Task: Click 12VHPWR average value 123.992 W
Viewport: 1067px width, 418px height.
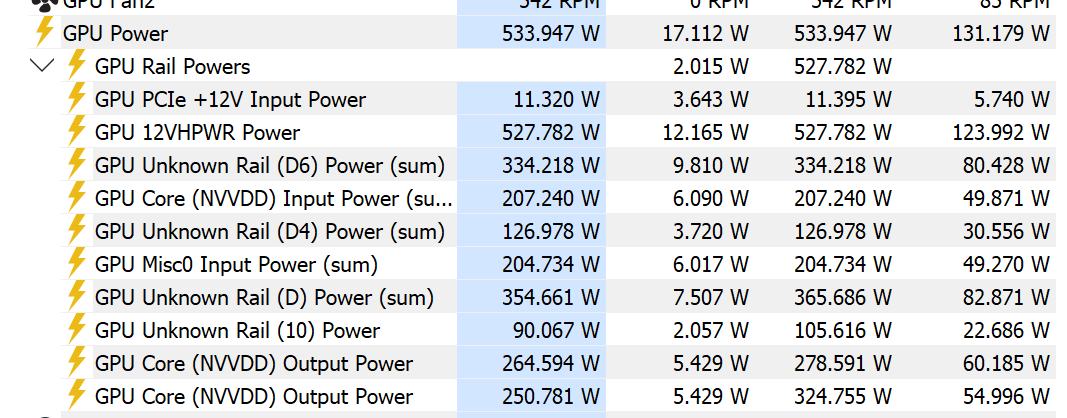Action: coord(1001,133)
